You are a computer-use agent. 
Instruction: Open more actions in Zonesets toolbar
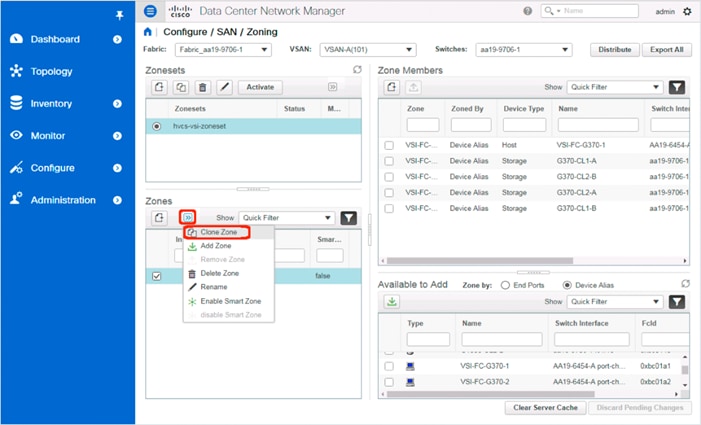coord(332,87)
